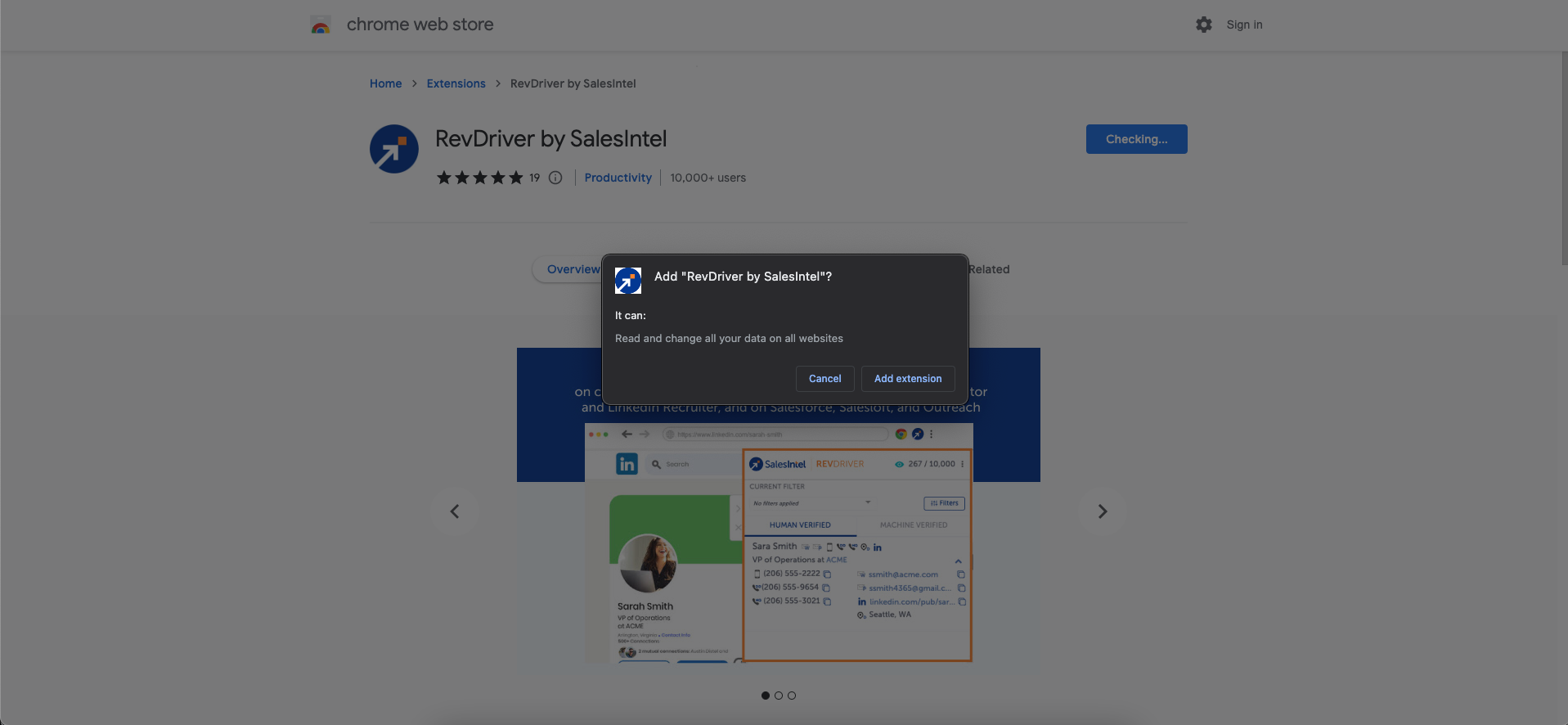Select the first carousel dot
This screenshot has height=725, width=1568.
click(766, 696)
